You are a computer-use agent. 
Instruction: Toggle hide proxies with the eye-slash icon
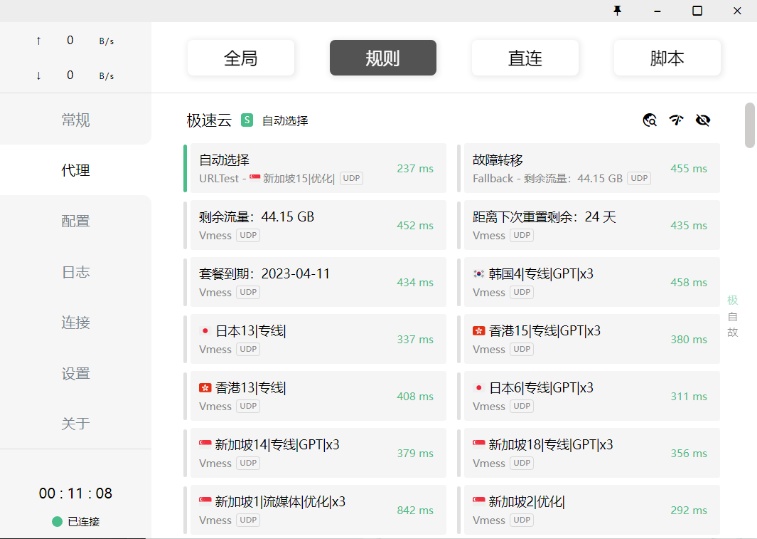coord(703,120)
